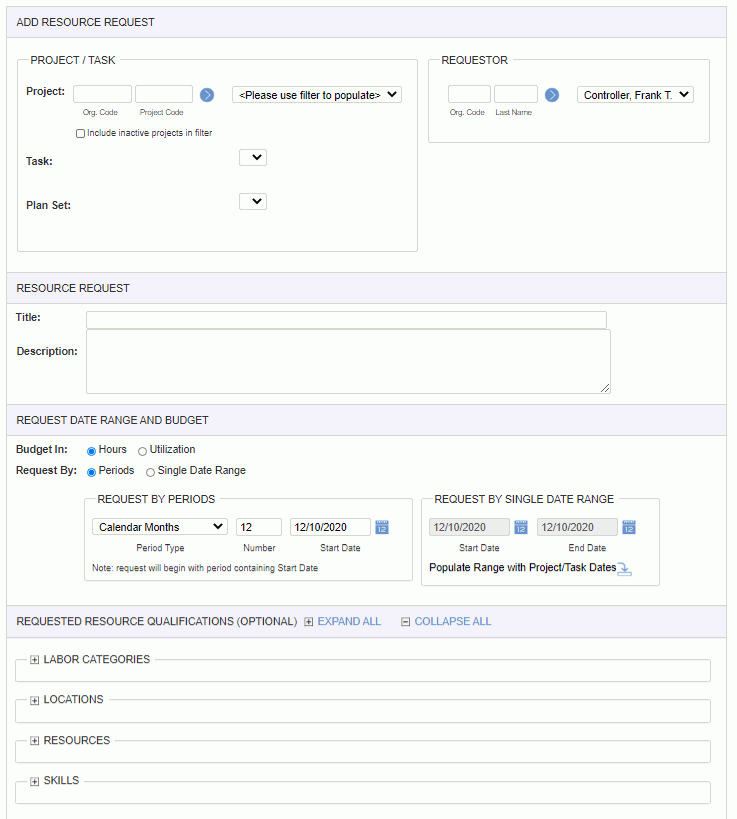Image resolution: width=737 pixels, height=819 pixels.
Task: Click the project filter arrow icon
Action: pyautogui.click(x=207, y=95)
